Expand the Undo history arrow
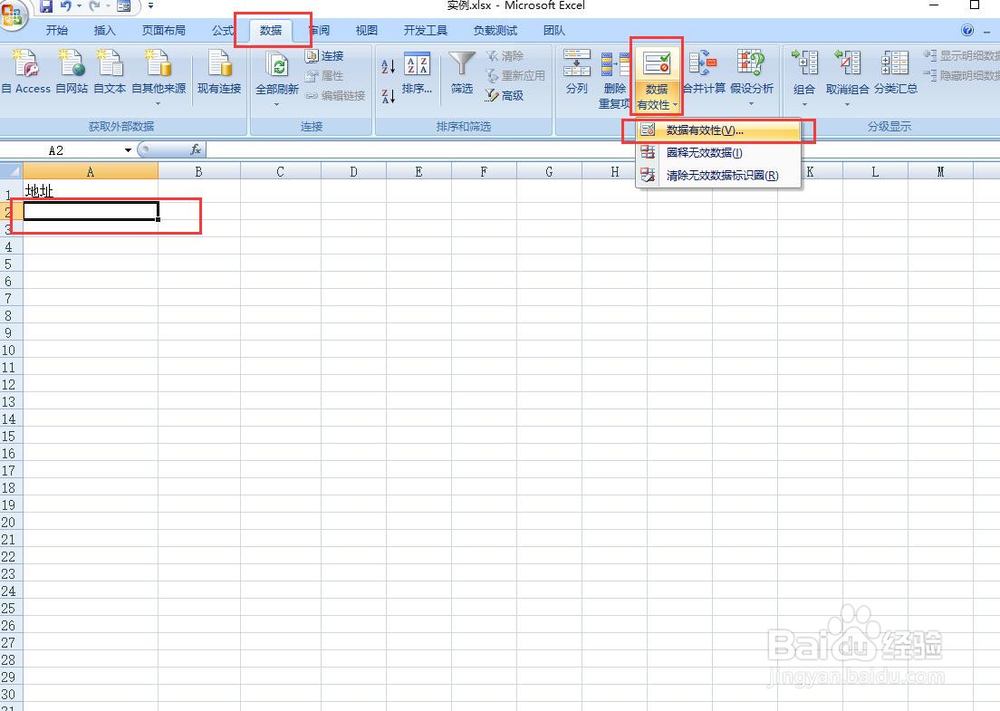 79,6
